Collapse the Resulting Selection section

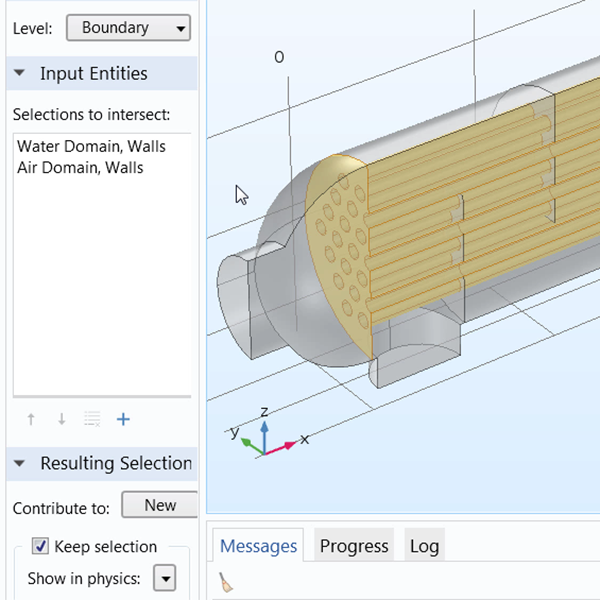click(x=20, y=464)
